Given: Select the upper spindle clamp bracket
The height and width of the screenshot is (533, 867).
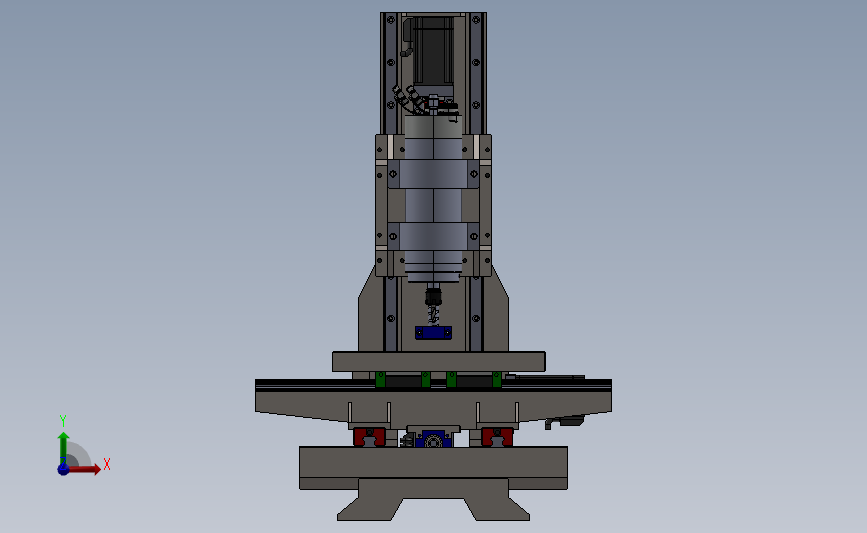Looking at the screenshot, I should click(x=434, y=174).
